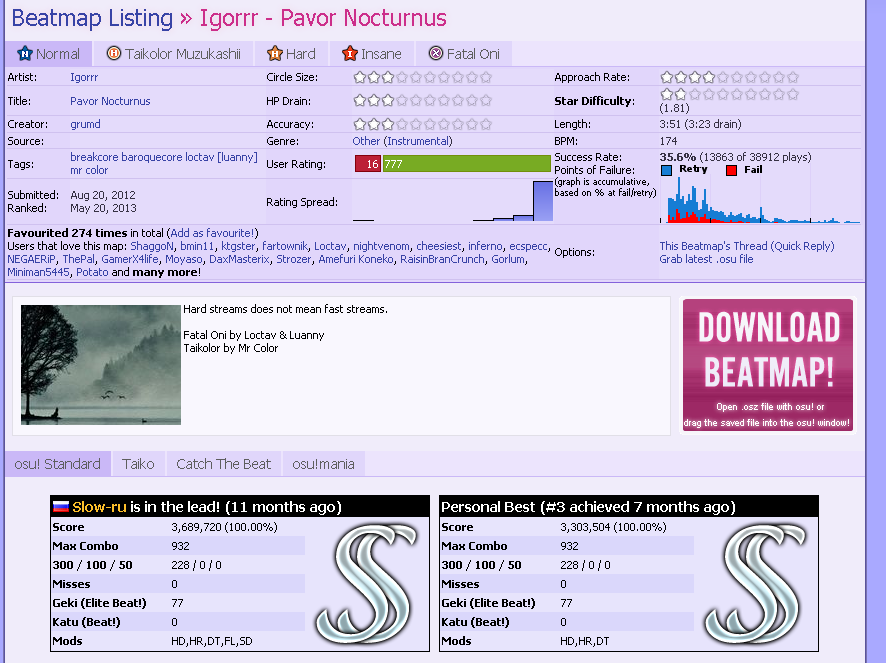Open the Other genre link
The height and width of the screenshot is (663, 886).
point(366,141)
